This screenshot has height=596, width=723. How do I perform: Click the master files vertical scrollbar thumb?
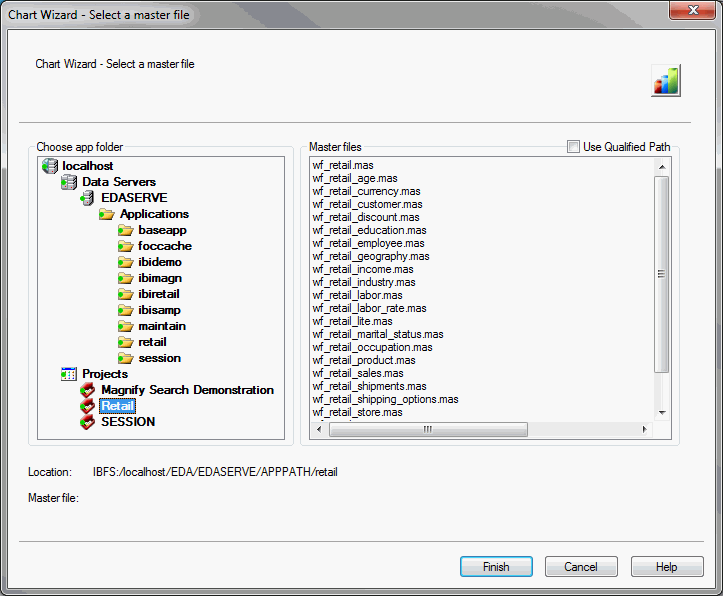point(662,274)
